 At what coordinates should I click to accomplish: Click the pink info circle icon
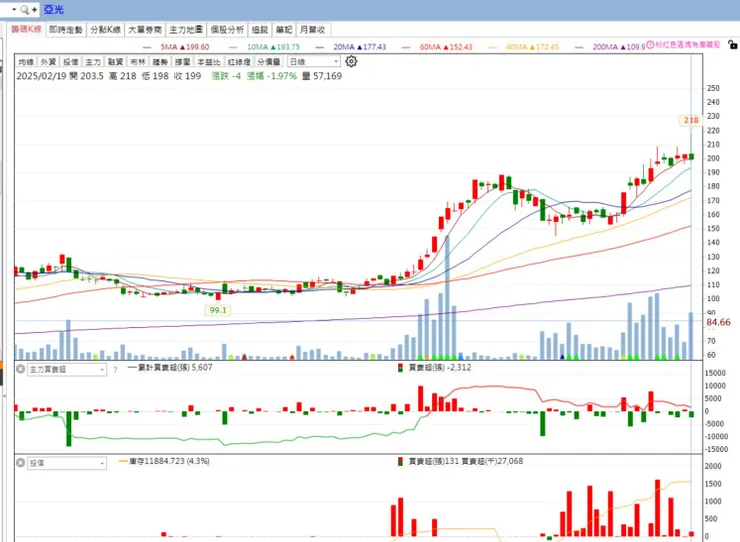pos(650,45)
